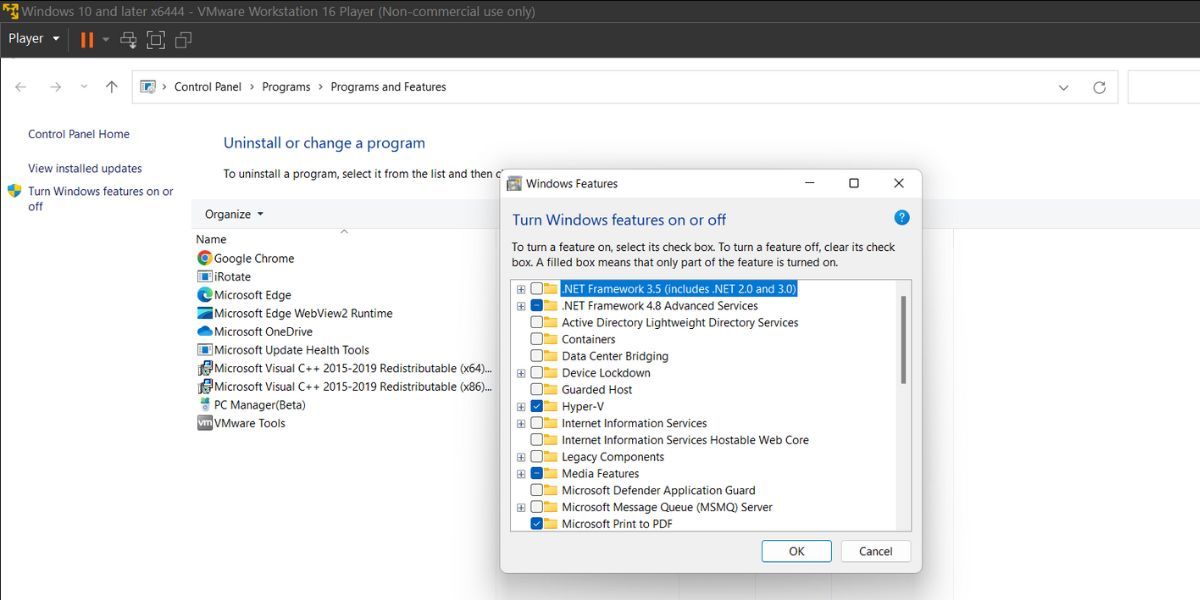Viewport: 1200px width, 600px height.
Task: Toggle the Media Features checkbox
Action: point(537,474)
